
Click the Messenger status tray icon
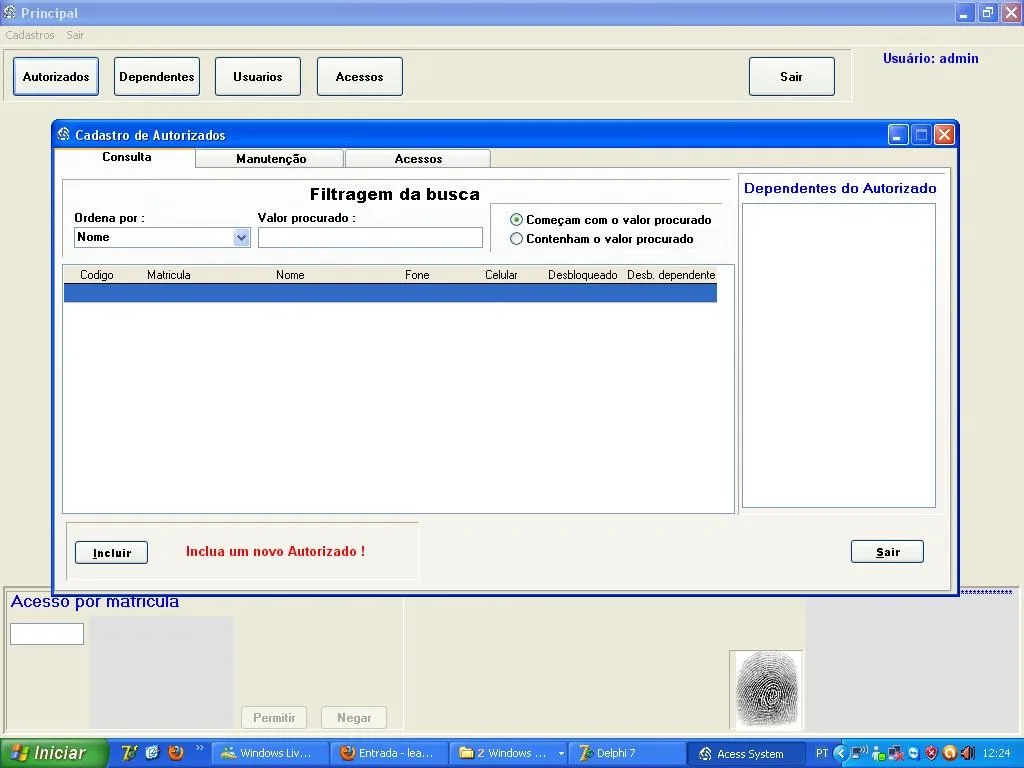coord(878,754)
